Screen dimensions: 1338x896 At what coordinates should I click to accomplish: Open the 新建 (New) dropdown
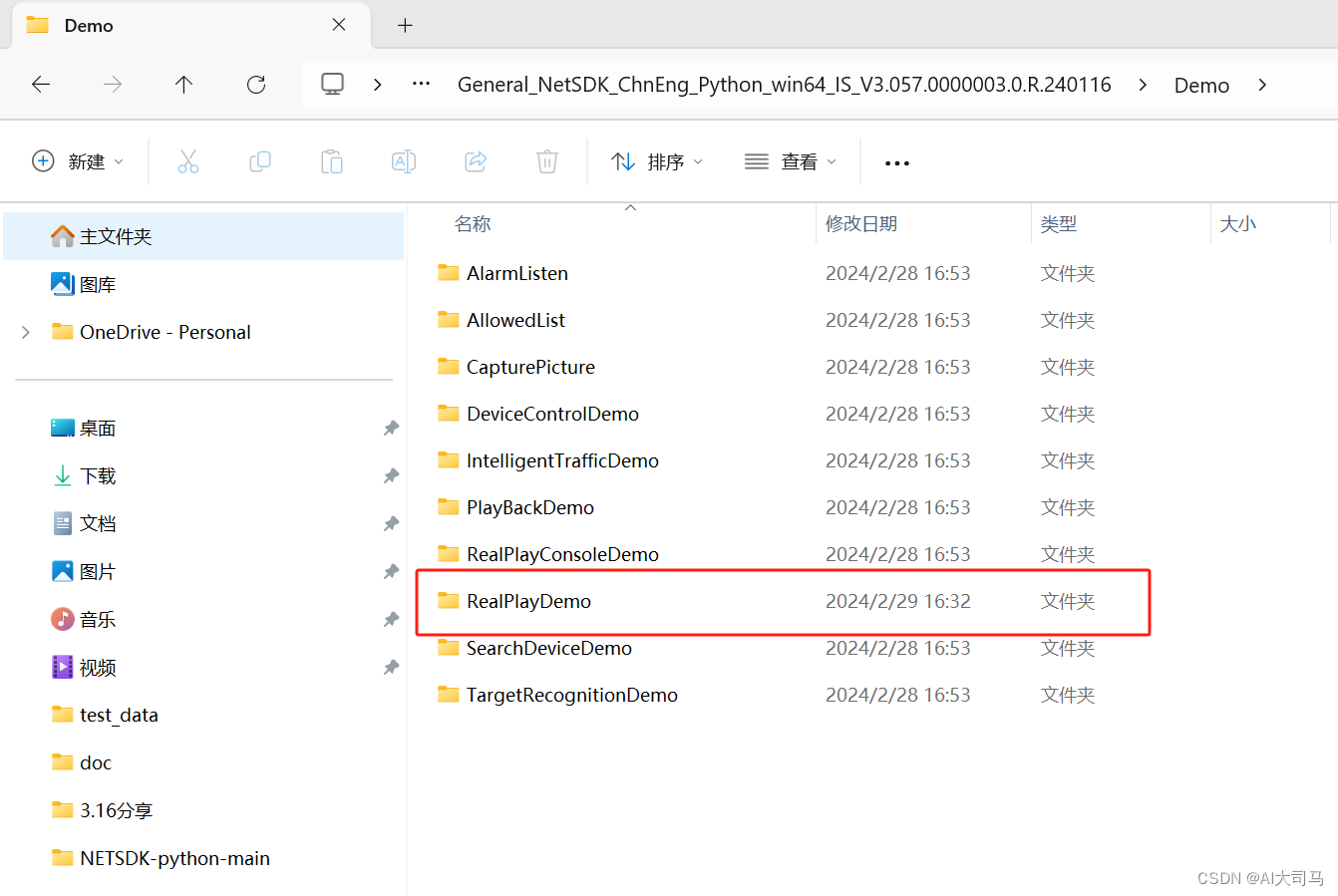[x=78, y=161]
